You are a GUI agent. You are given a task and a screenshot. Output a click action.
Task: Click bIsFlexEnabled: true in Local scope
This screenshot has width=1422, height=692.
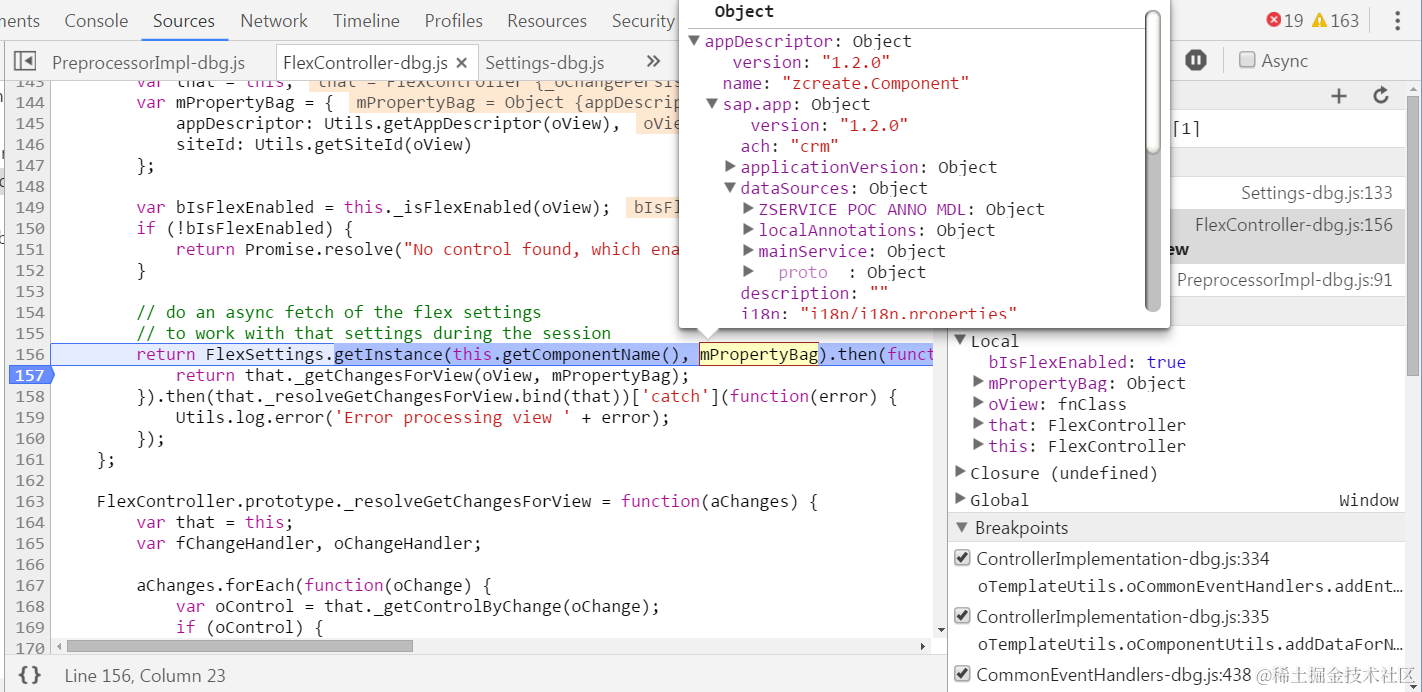[1087, 362]
